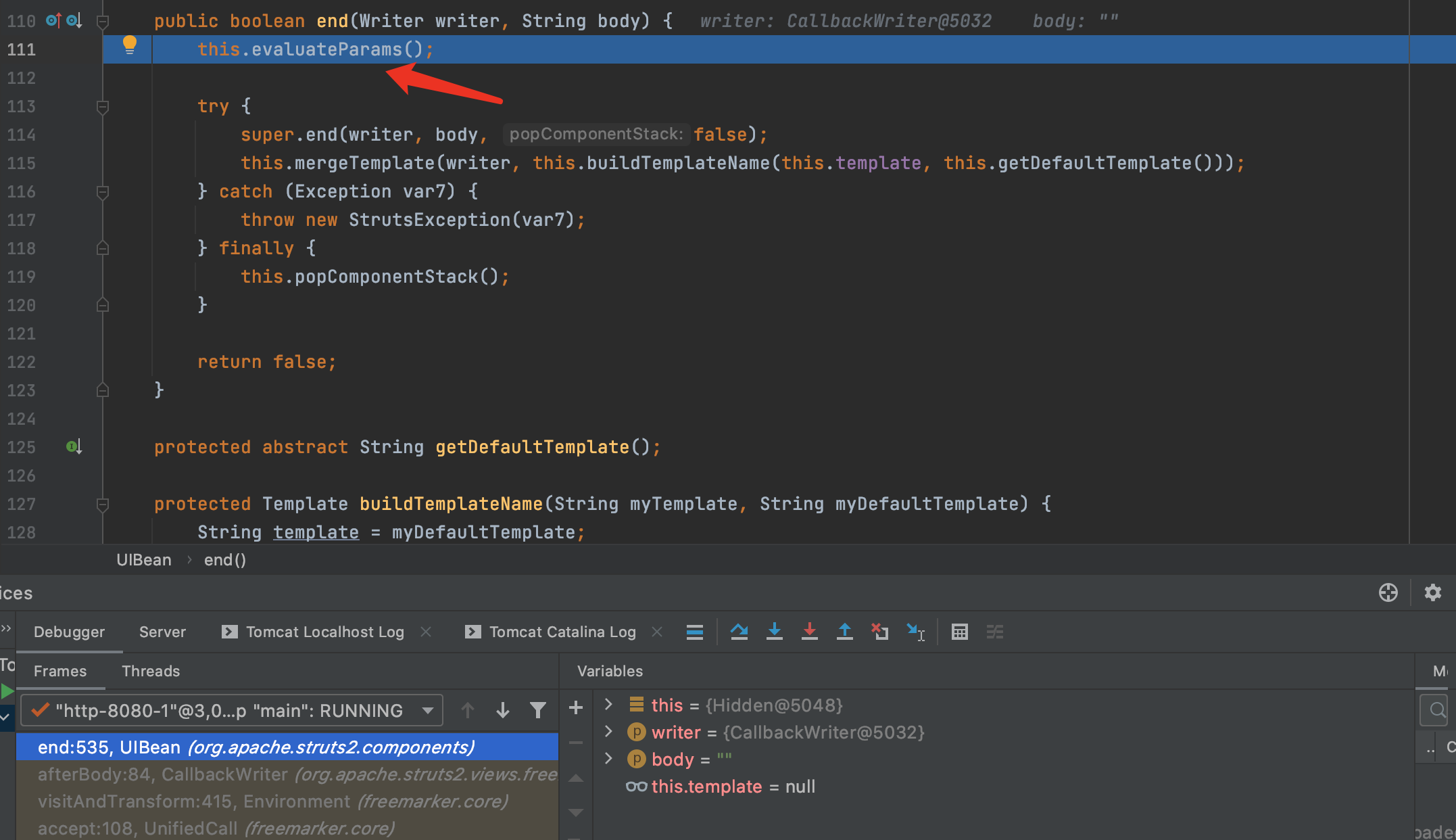Screen dimensions: 1456x840
Task: Open the Tomcat Catalina Log tab
Action: click(562, 632)
